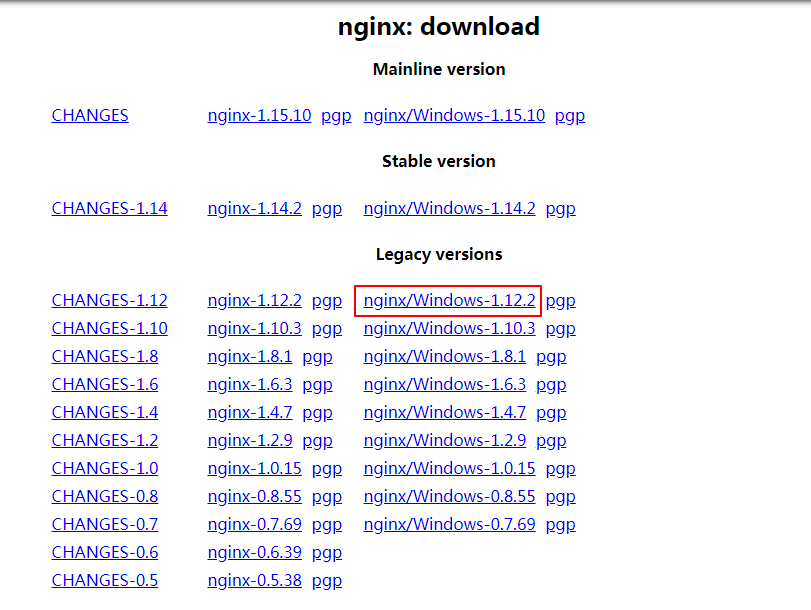Download nginx/Windows-1.15.10
The image size is (811, 610).
[454, 115]
